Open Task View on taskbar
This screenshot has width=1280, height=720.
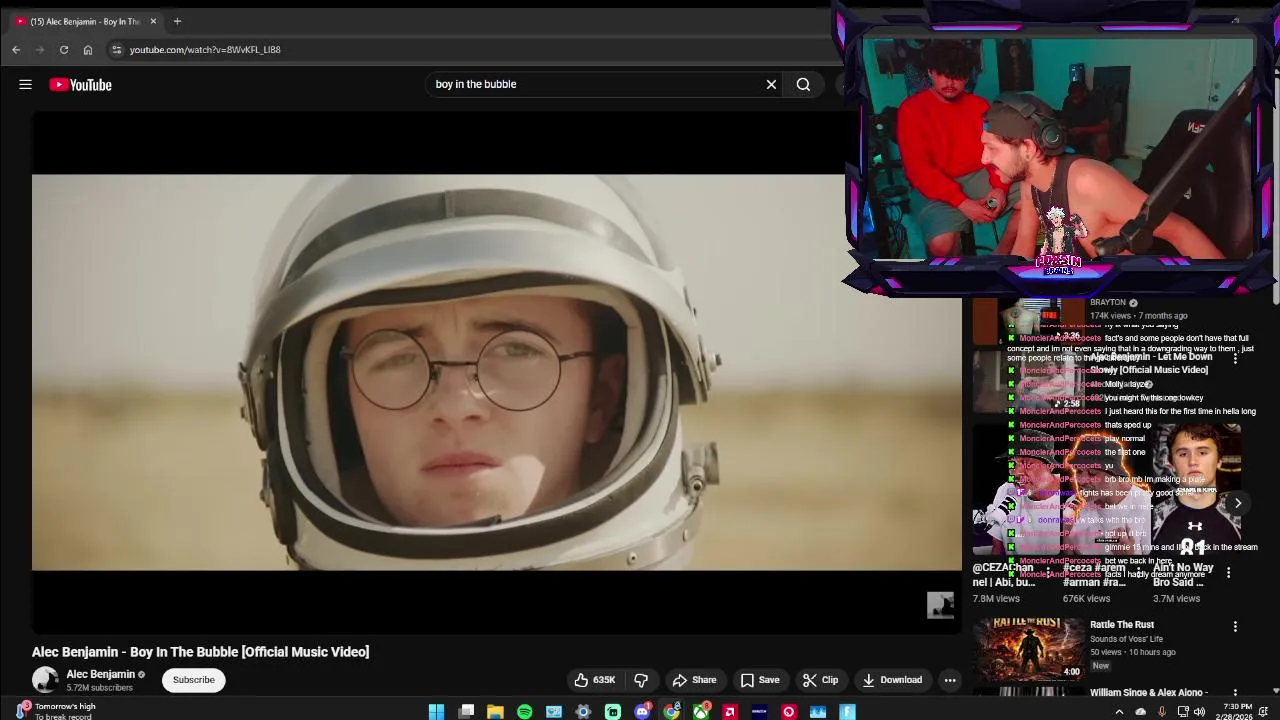466,712
